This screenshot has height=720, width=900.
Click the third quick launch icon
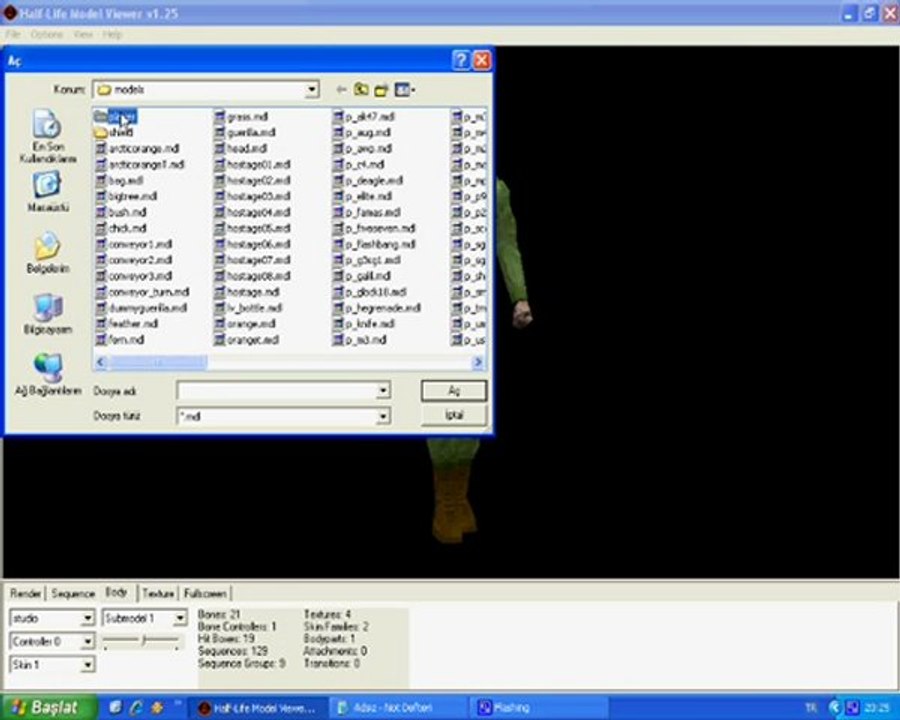[157, 707]
